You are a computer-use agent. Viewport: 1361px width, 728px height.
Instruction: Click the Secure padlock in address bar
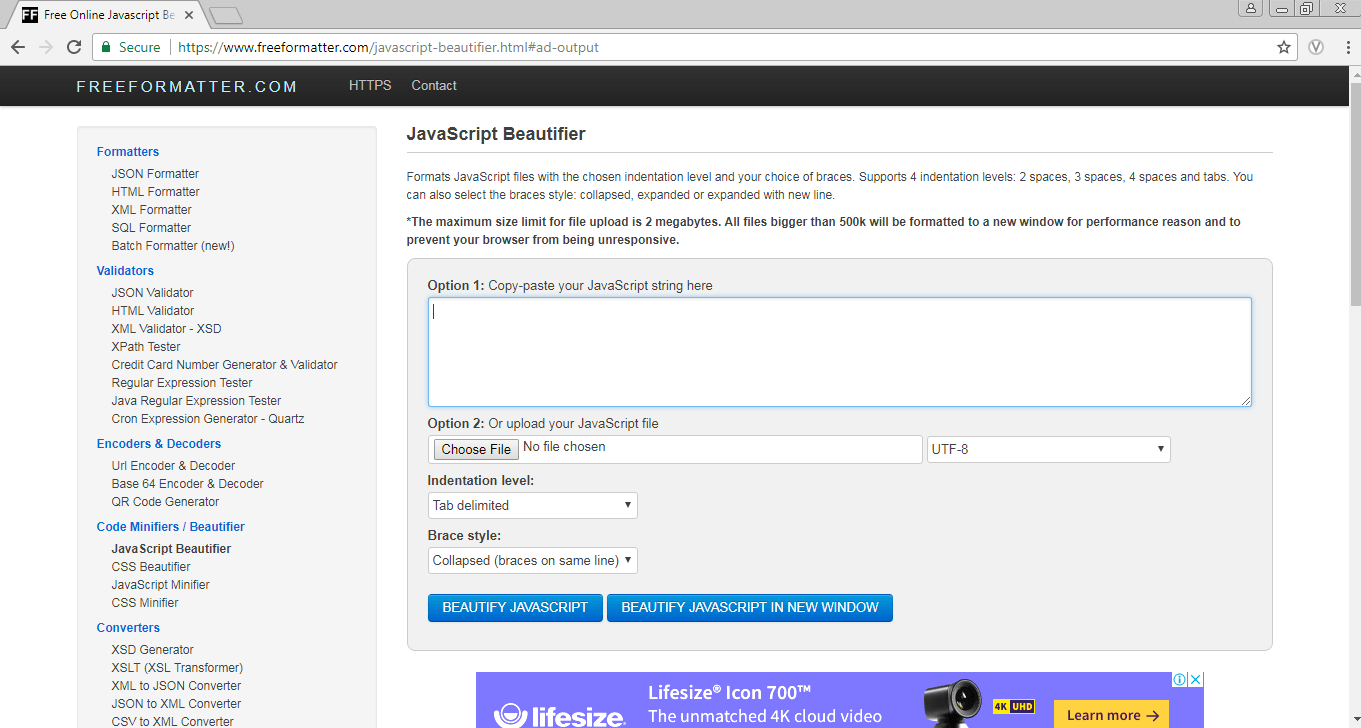click(107, 46)
